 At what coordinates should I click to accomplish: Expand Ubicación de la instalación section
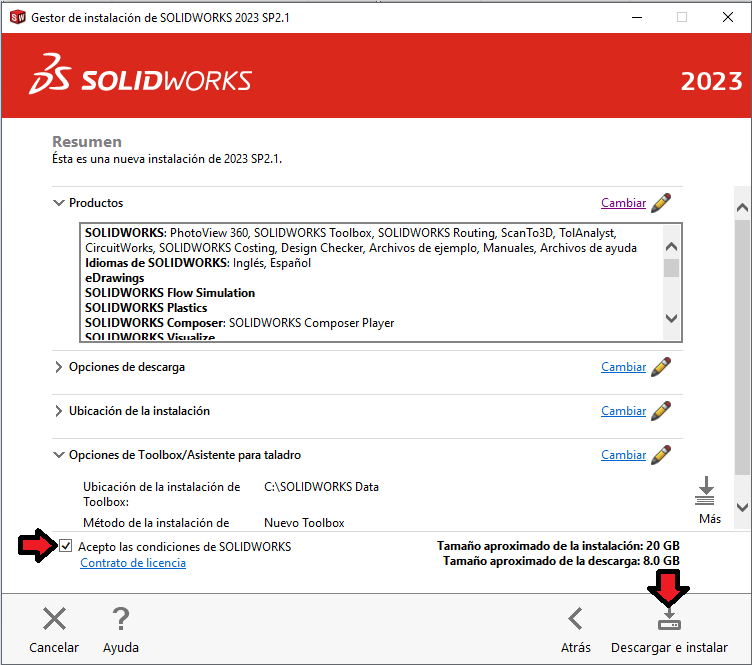(59, 411)
